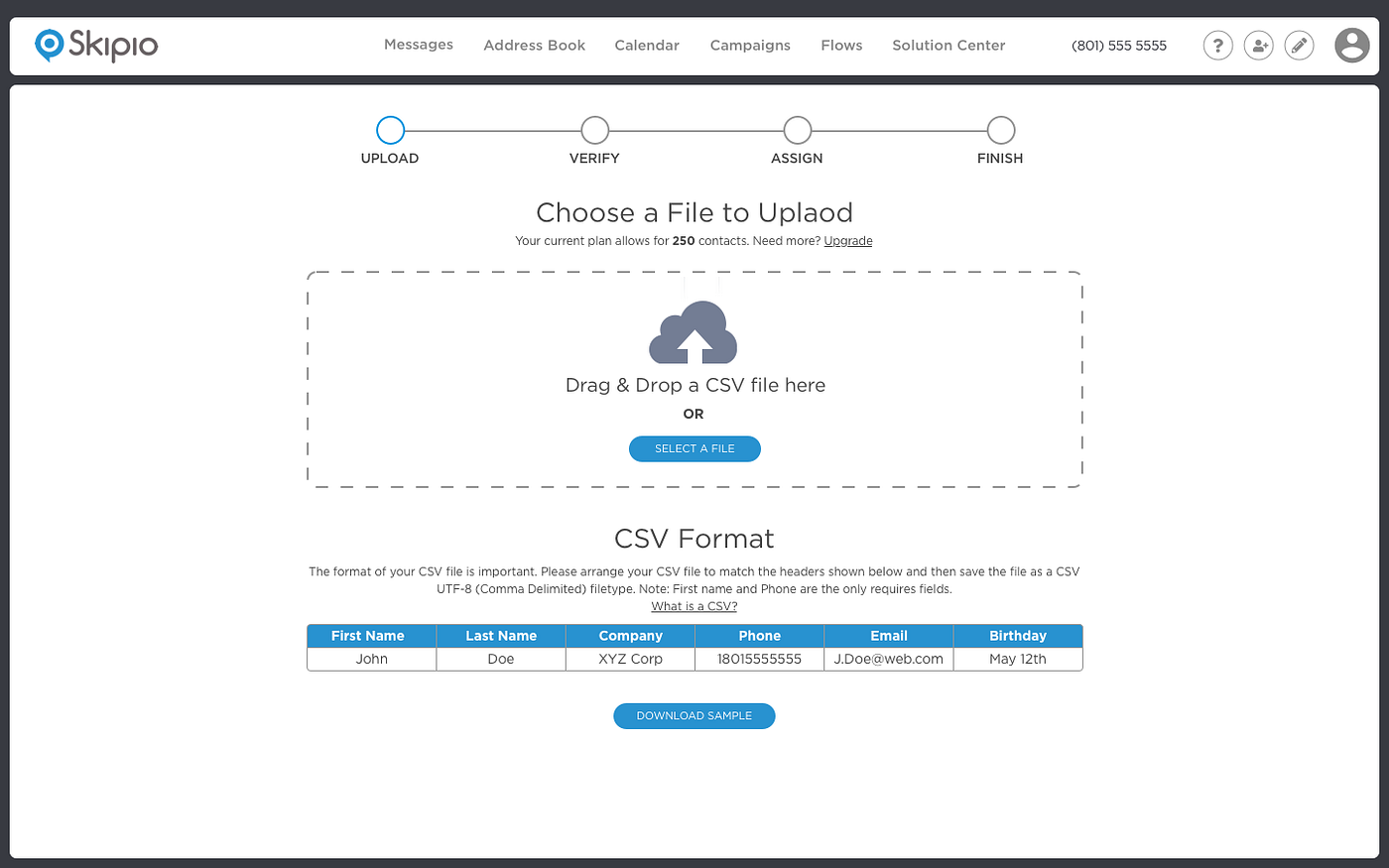Select the ASSIGN step circle

[x=797, y=129]
